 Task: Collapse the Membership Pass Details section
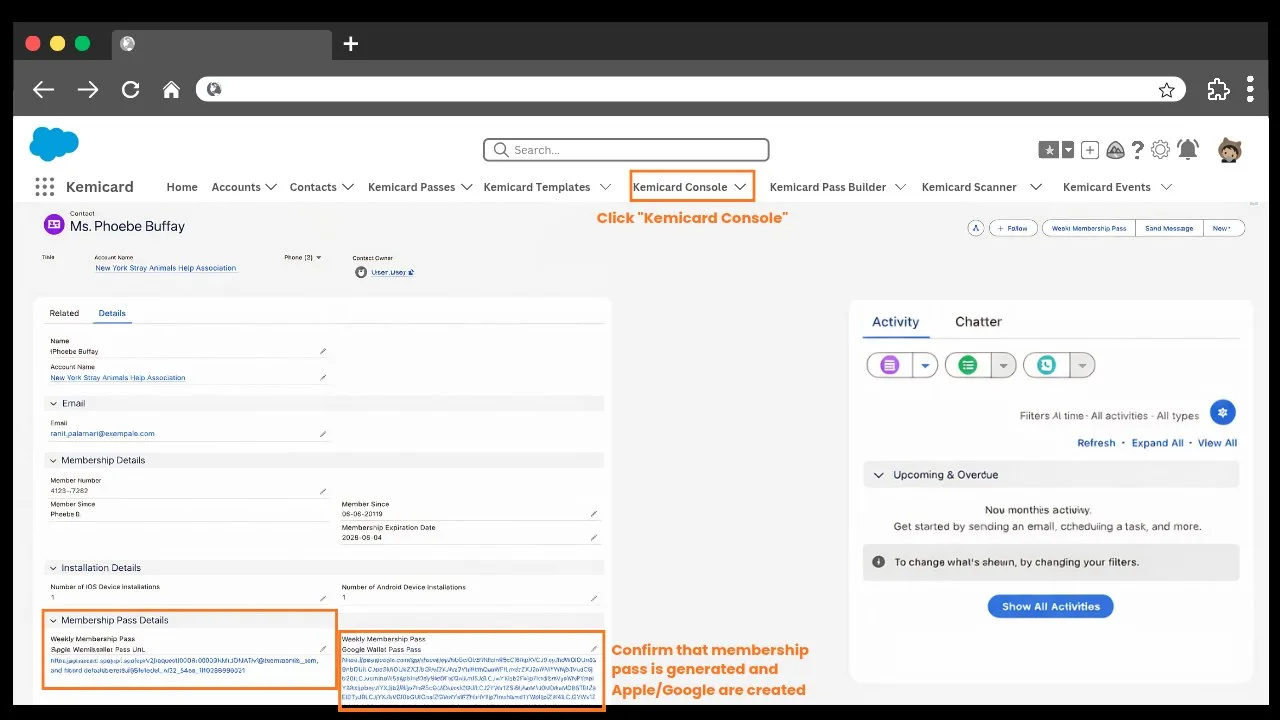point(54,620)
